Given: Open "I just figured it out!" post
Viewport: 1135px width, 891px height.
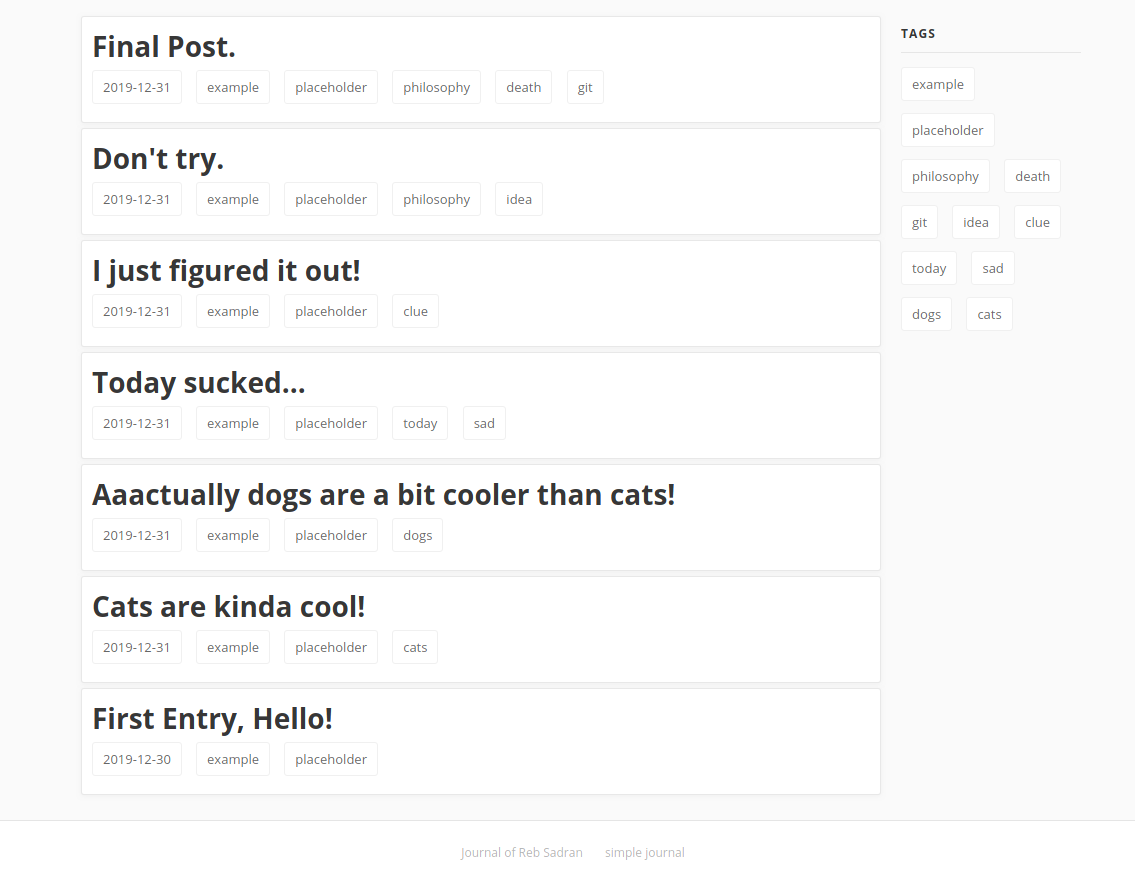Looking at the screenshot, I should click(226, 271).
